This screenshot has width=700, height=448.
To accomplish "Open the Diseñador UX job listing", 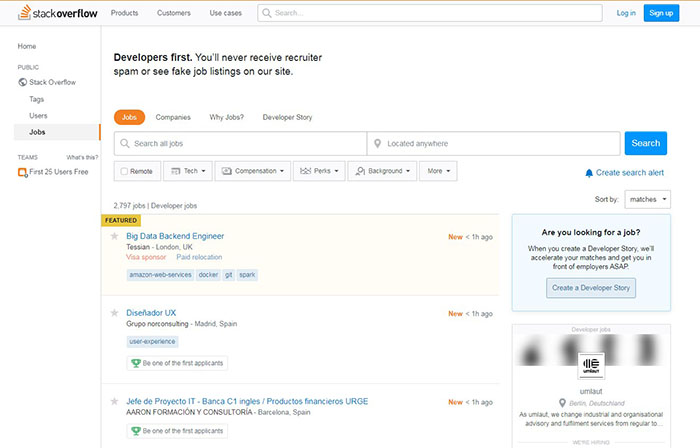I will (151, 313).
